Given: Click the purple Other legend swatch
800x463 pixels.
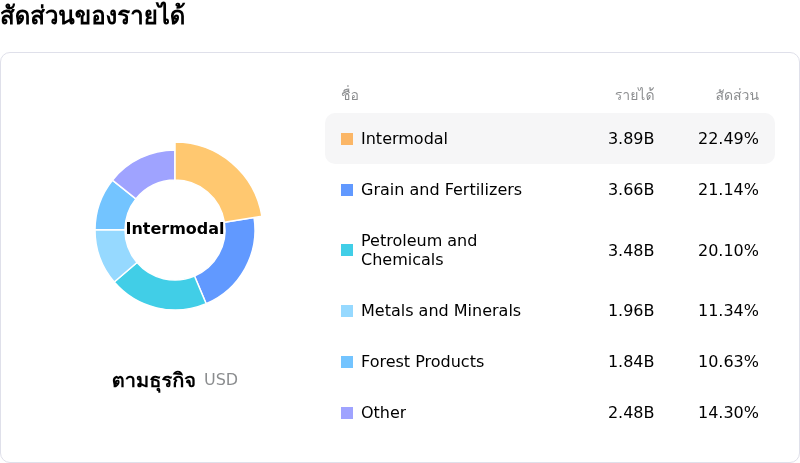Looking at the screenshot, I should 347,413.
